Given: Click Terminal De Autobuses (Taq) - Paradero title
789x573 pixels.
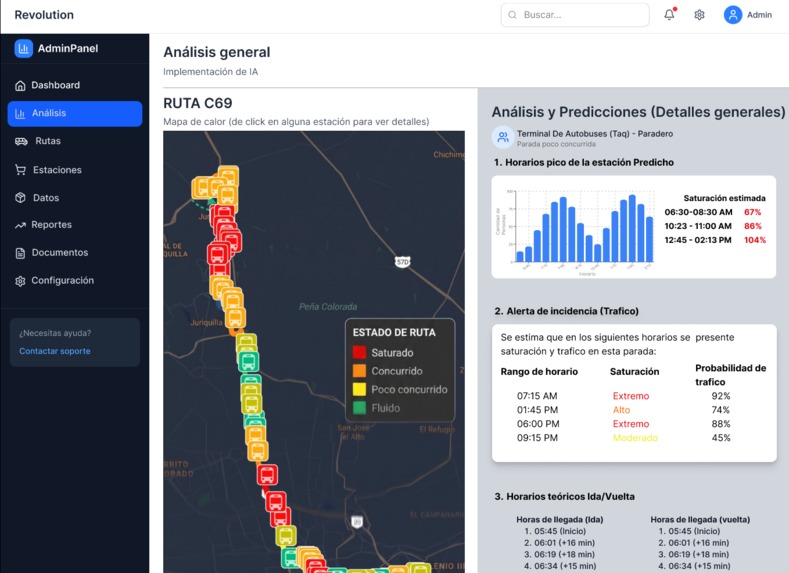Looking at the screenshot, I should 595,134.
